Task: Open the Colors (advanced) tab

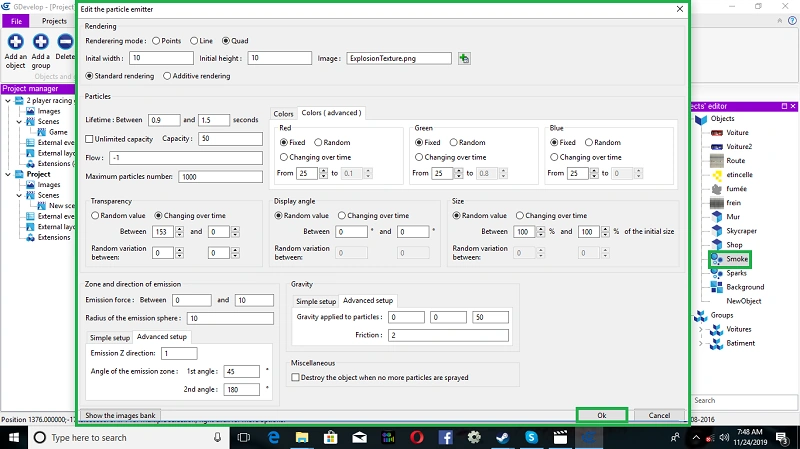Action: pyautogui.click(x=331, y=113)
